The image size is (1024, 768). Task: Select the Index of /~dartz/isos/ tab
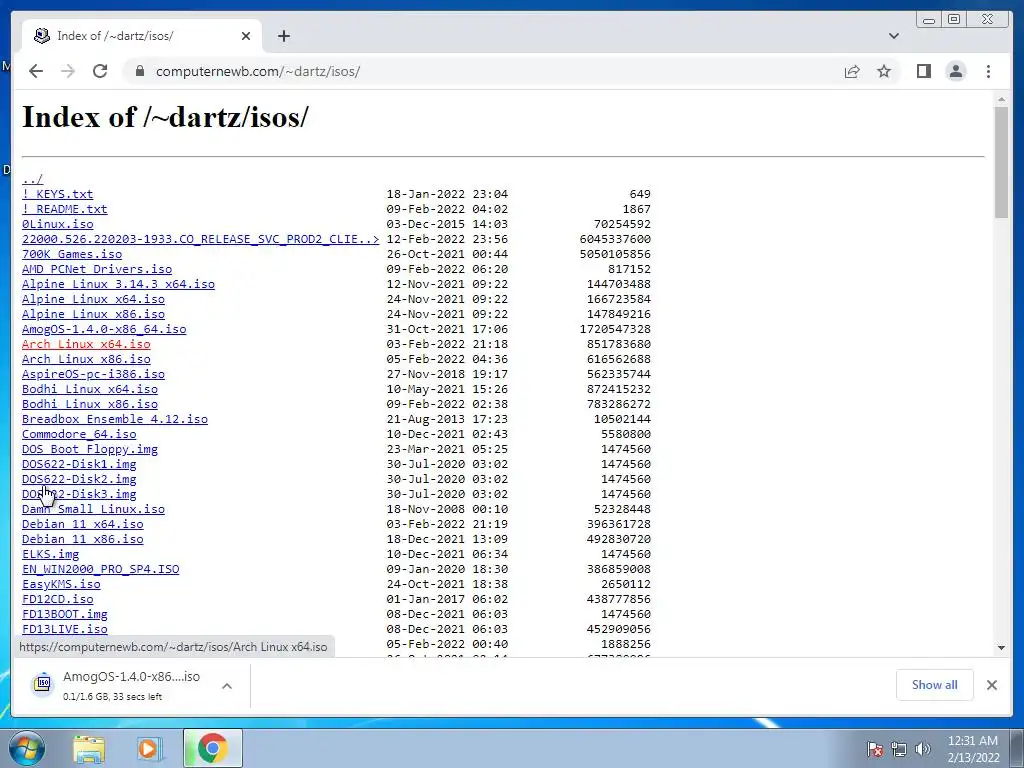[x=142, y=36]
